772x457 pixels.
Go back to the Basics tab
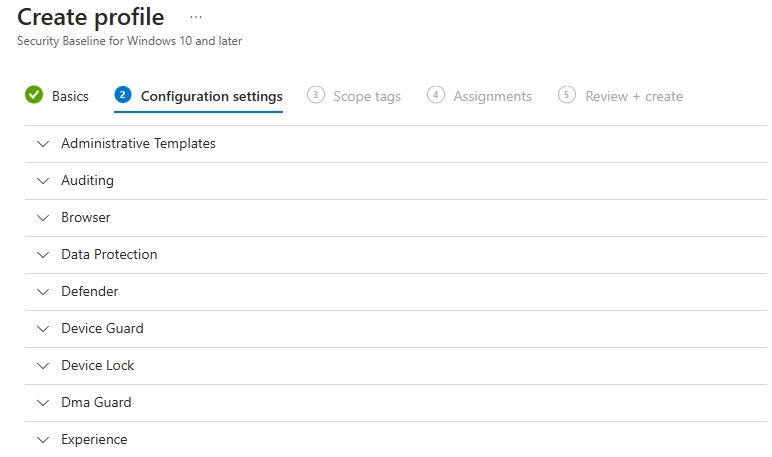[x=70, y=97]
